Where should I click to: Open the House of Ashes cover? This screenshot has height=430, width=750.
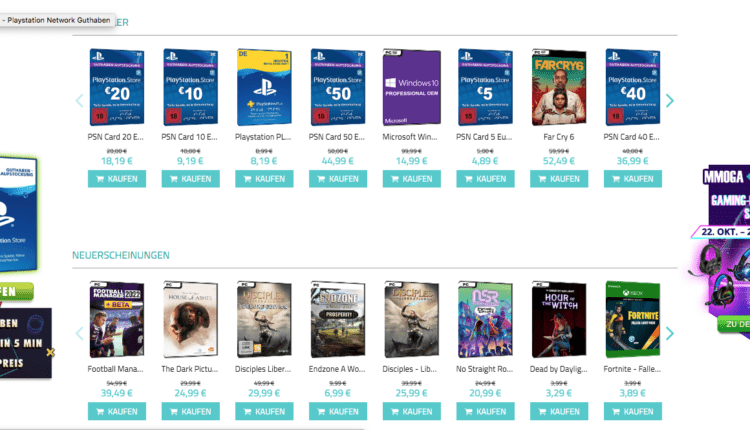pos(190,320)
